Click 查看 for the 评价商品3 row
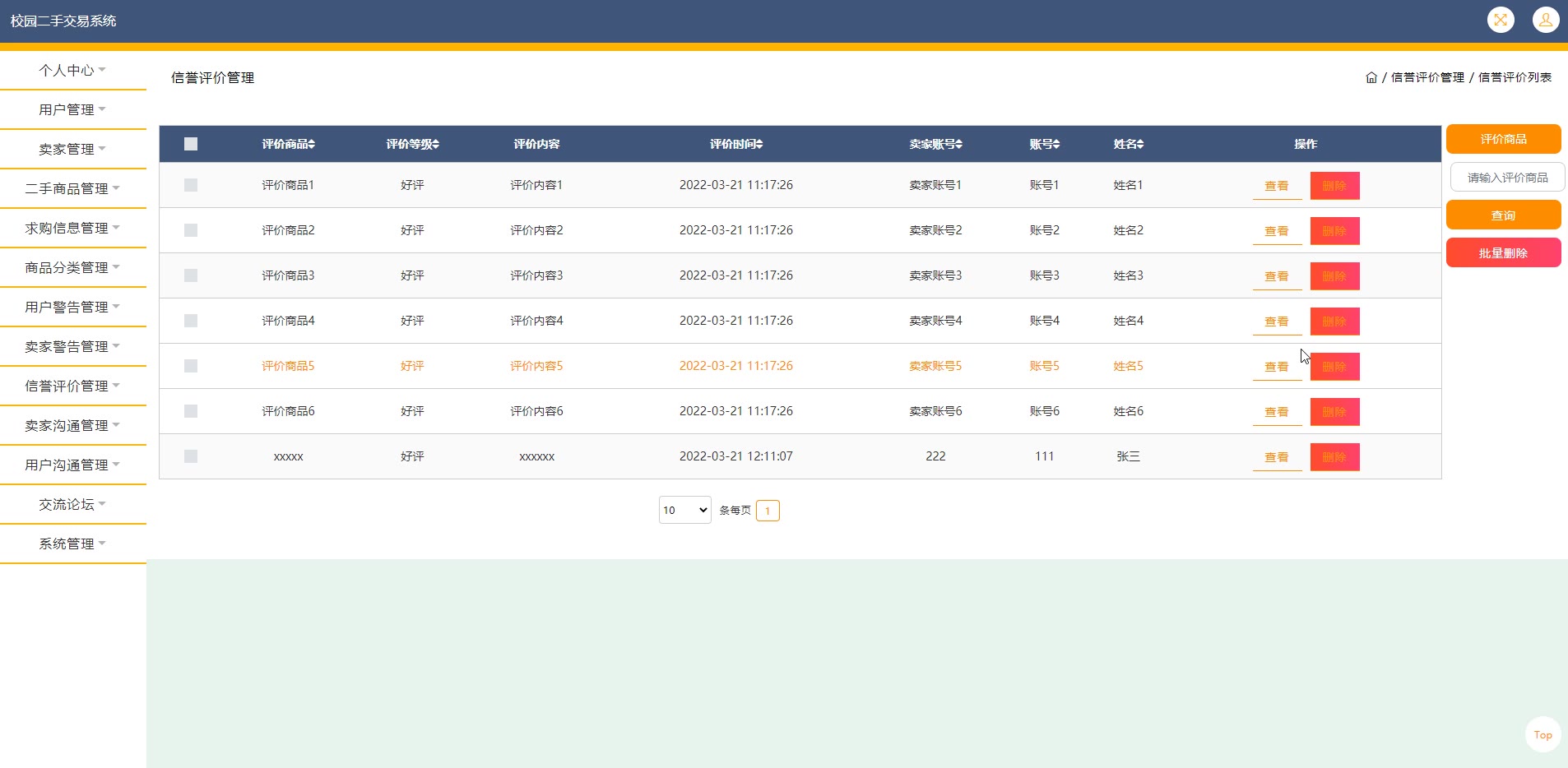1568x768 pixels. tap(1277, 276)
